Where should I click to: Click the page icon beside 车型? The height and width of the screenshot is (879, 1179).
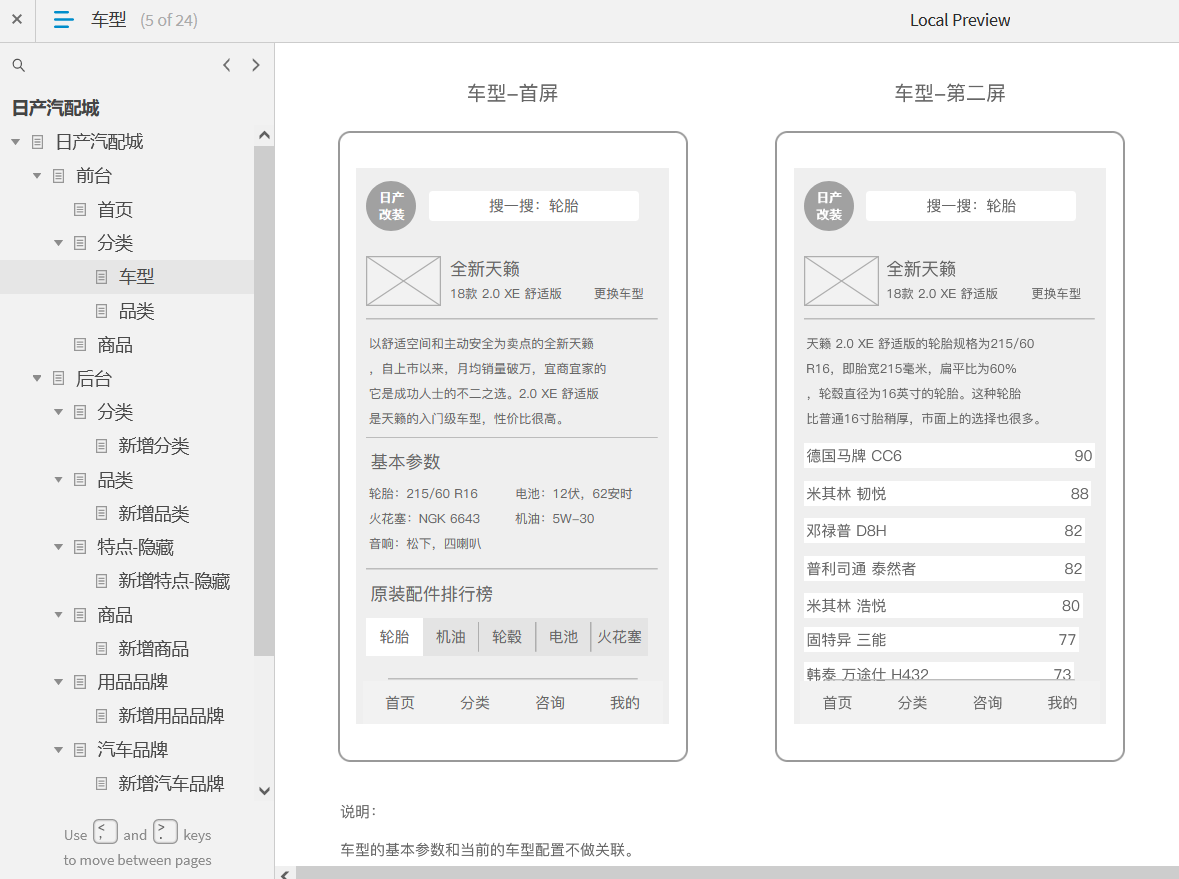102,277
